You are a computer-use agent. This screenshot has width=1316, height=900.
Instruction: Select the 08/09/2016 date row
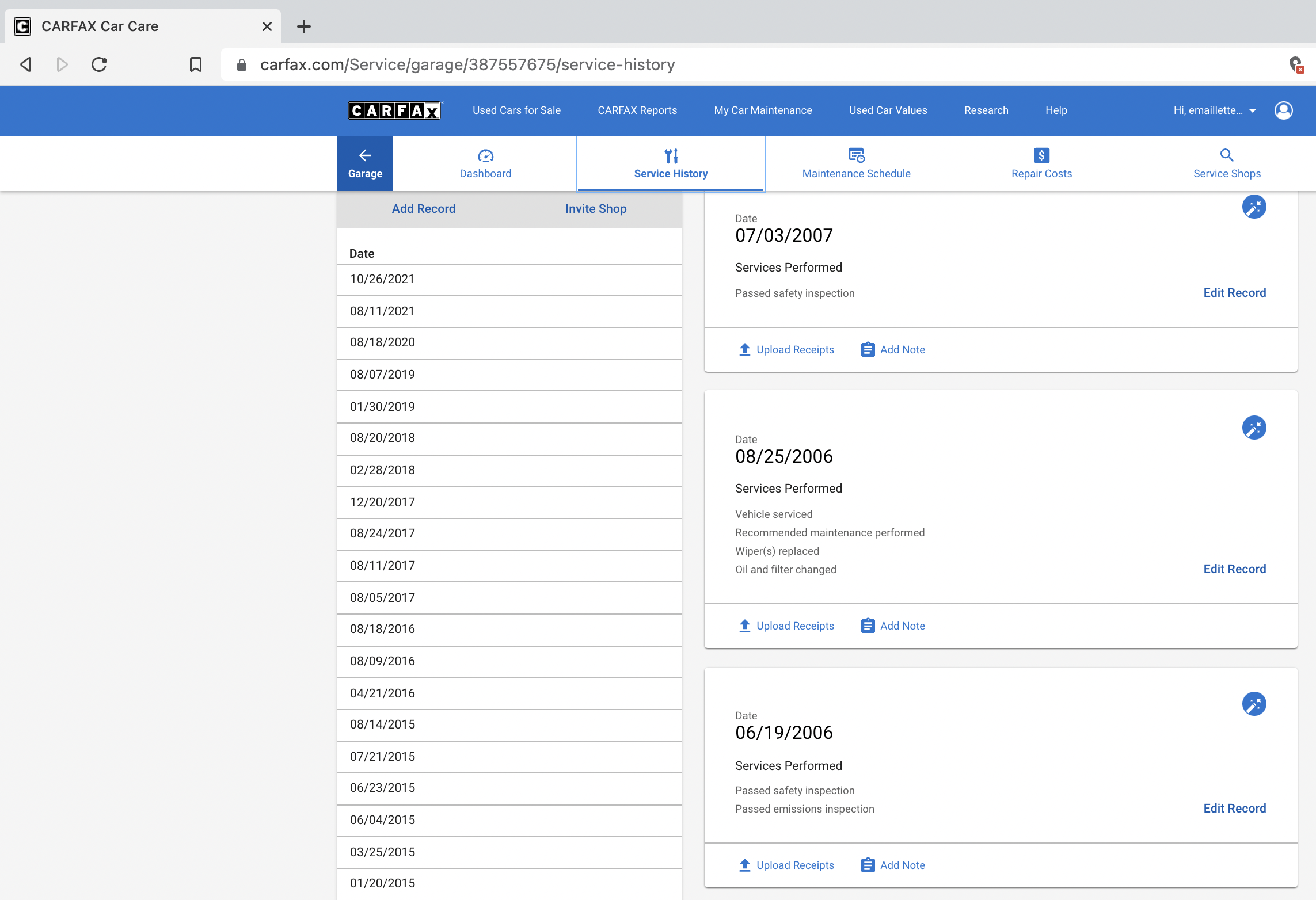click(509, 662)
